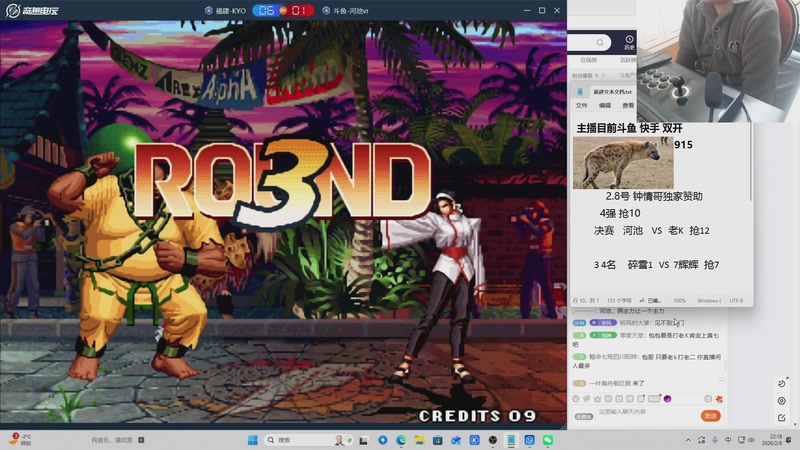Show hidden system tray icons
The image size is (800, 450).
pos(688,440)
